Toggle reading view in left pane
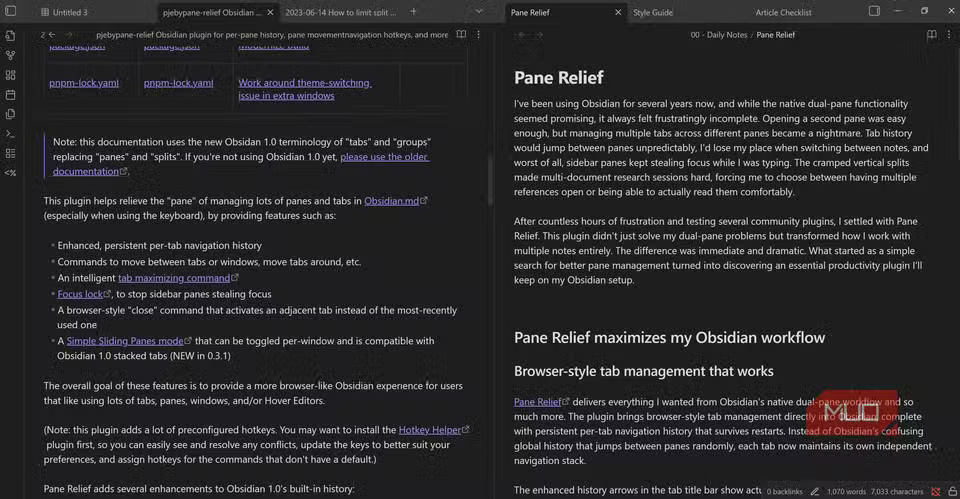 [461, 34]
